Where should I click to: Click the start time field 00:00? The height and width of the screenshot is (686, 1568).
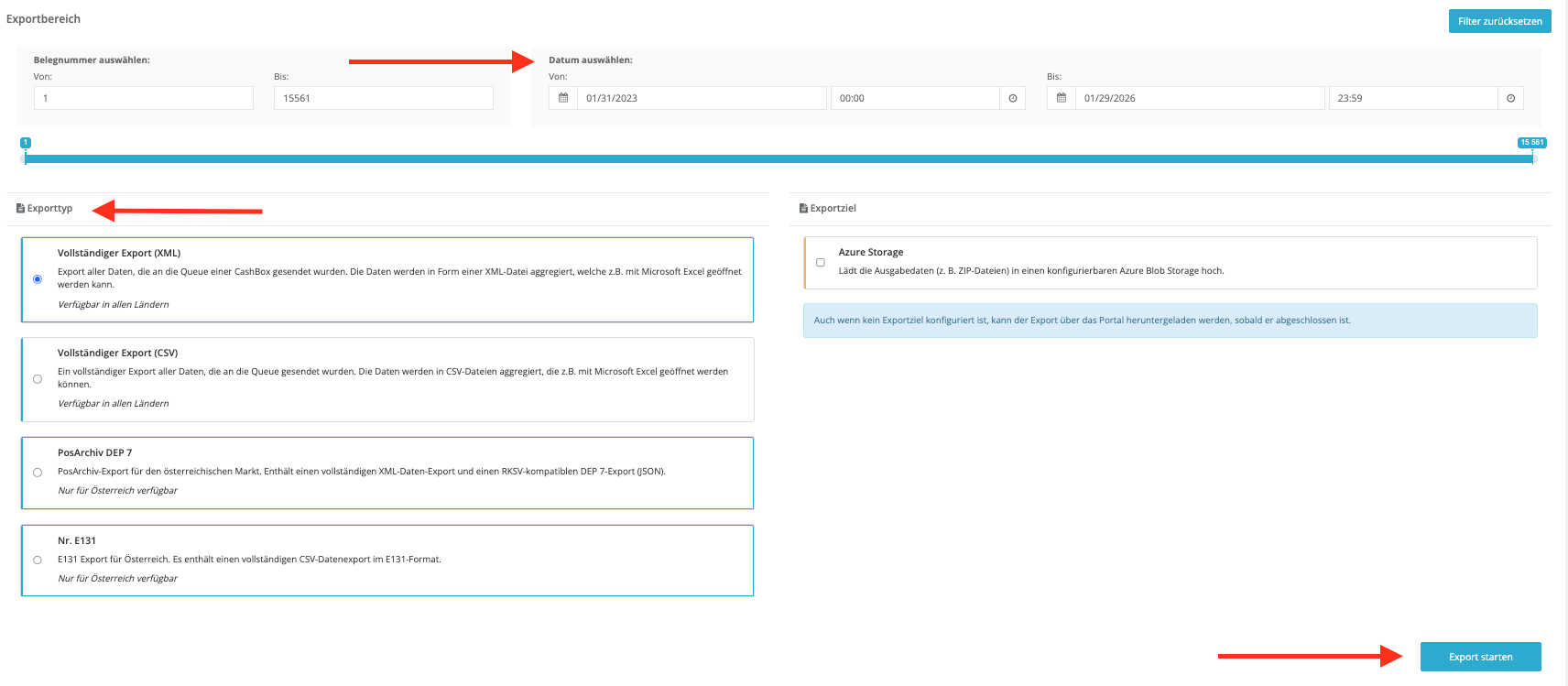tap(914, 98)
